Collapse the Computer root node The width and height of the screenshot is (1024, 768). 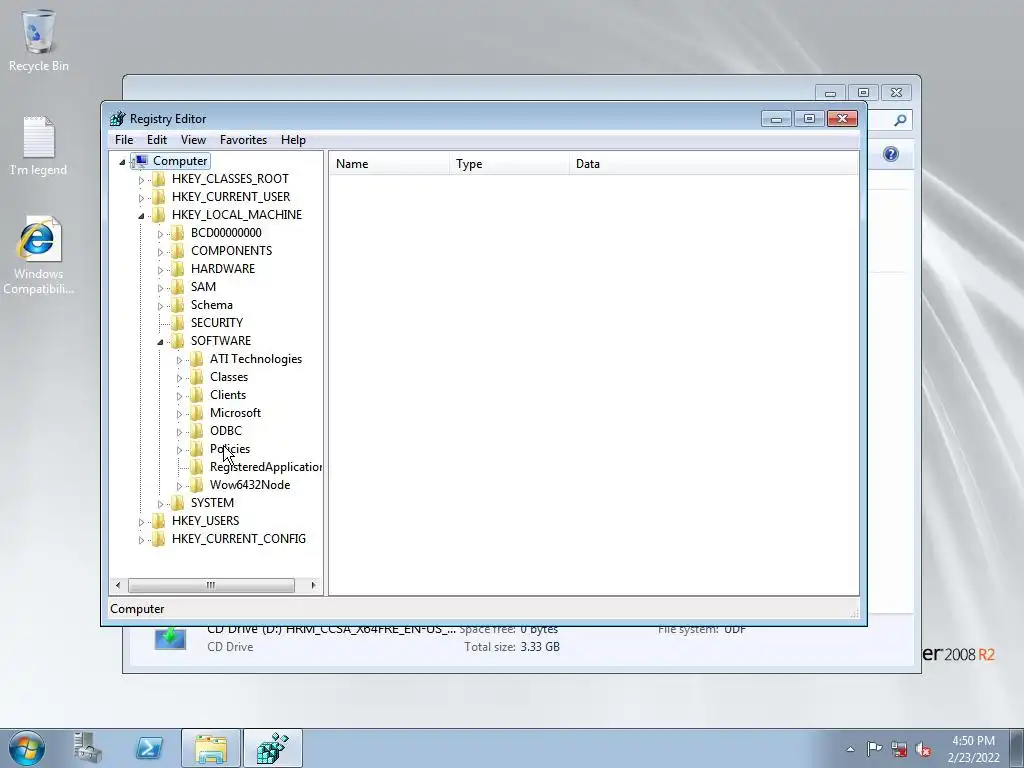(122, 162)
